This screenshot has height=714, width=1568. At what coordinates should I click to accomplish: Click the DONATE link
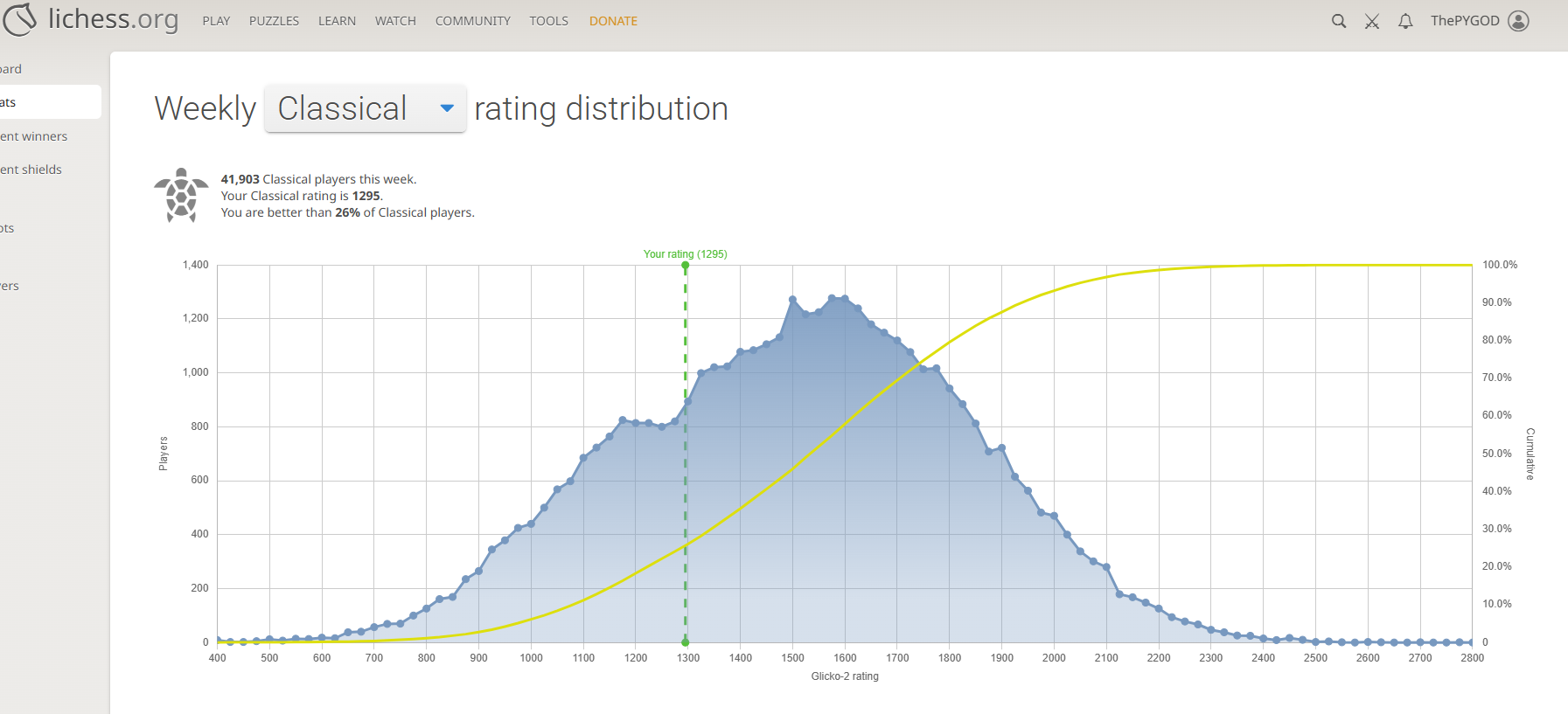[x=613, y=21]
